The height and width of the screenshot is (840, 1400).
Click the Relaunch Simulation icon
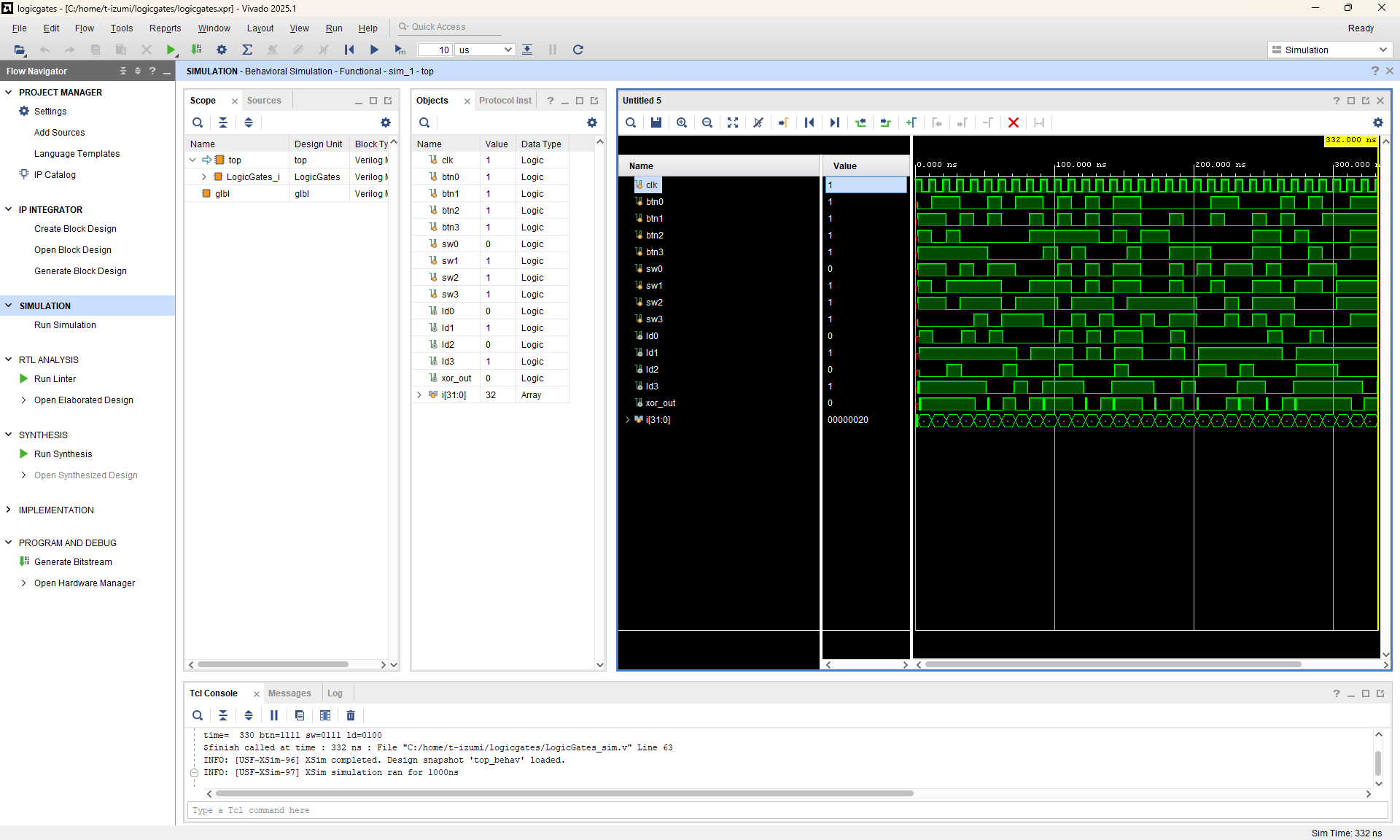pos(578,50)
